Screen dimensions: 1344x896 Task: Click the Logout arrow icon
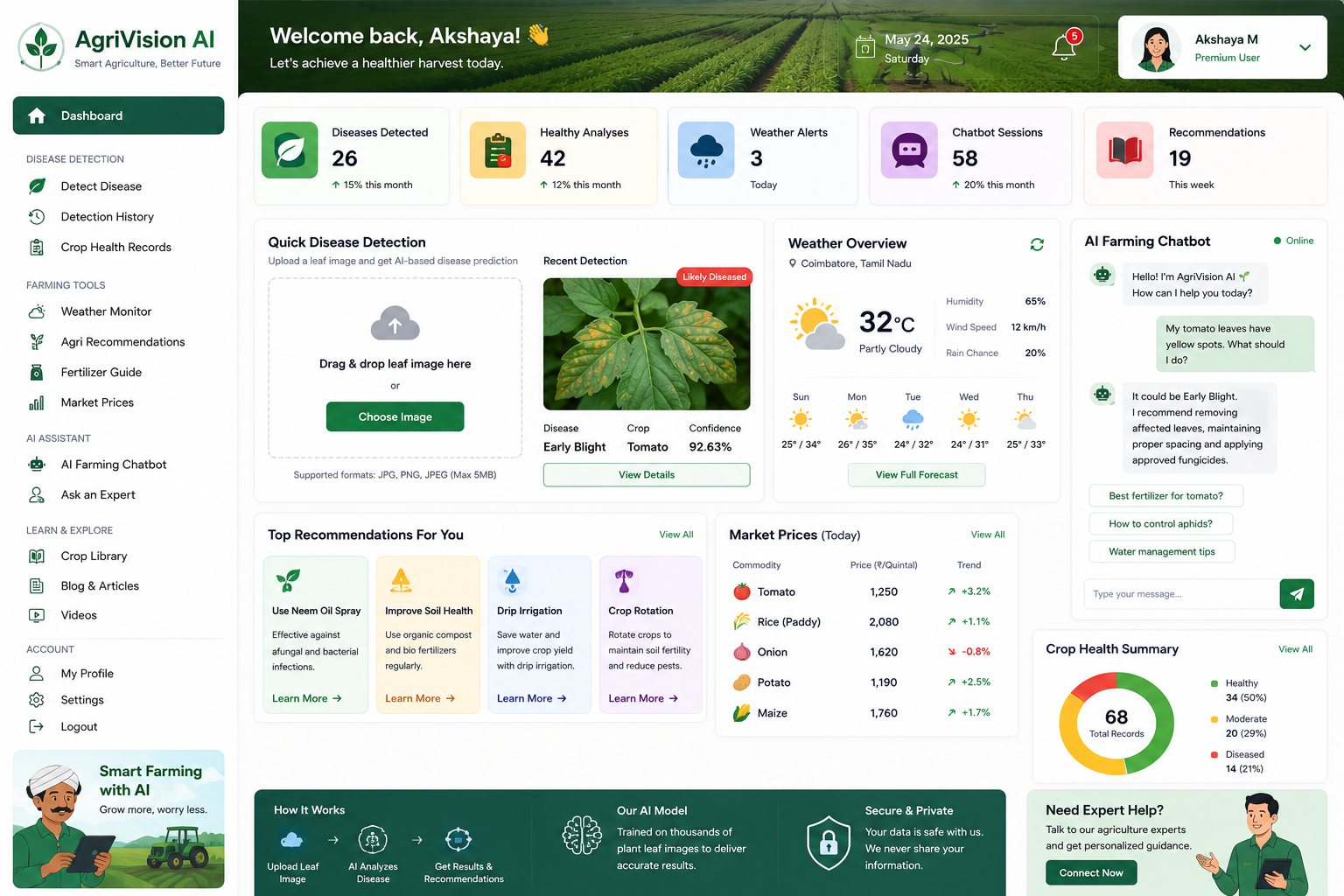pyautogui.click(x=37, y=726)
